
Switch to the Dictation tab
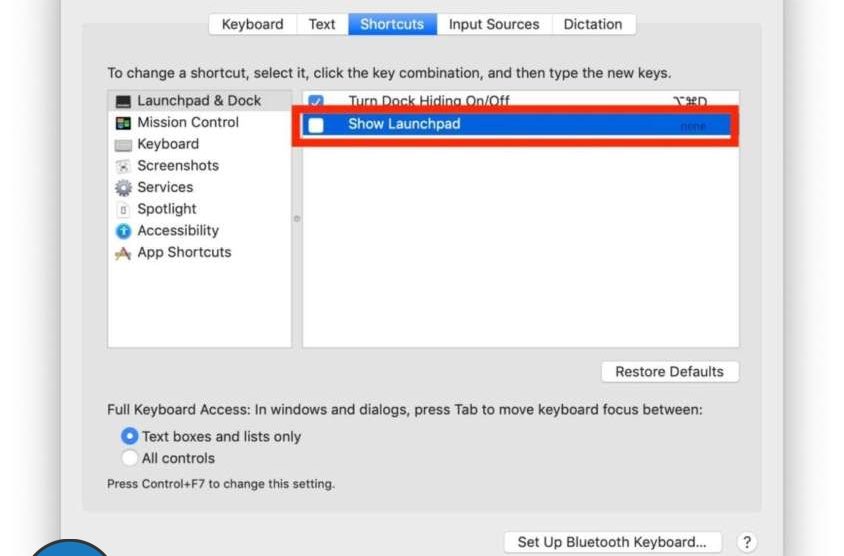tap(593, 24)
